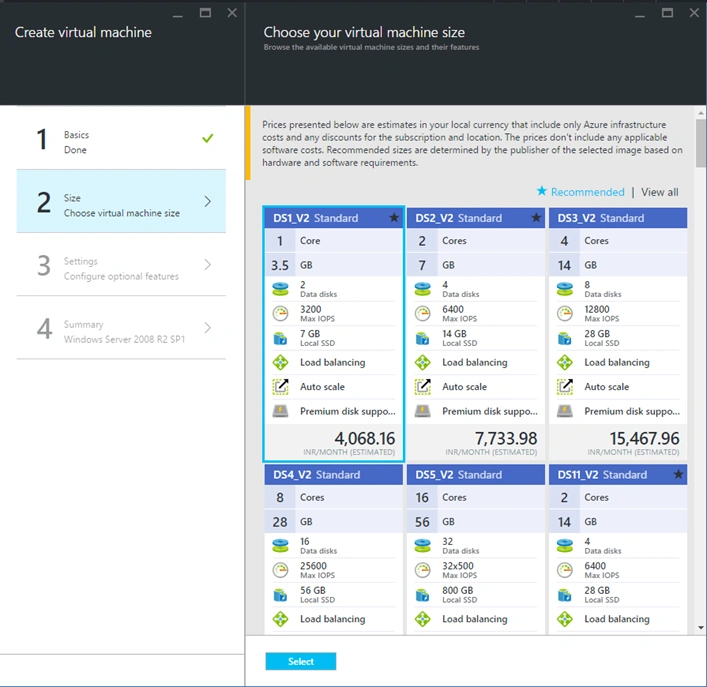
Task: Click the Max IOPS gauge icon in DS5_V2 card
Action: 422,570
